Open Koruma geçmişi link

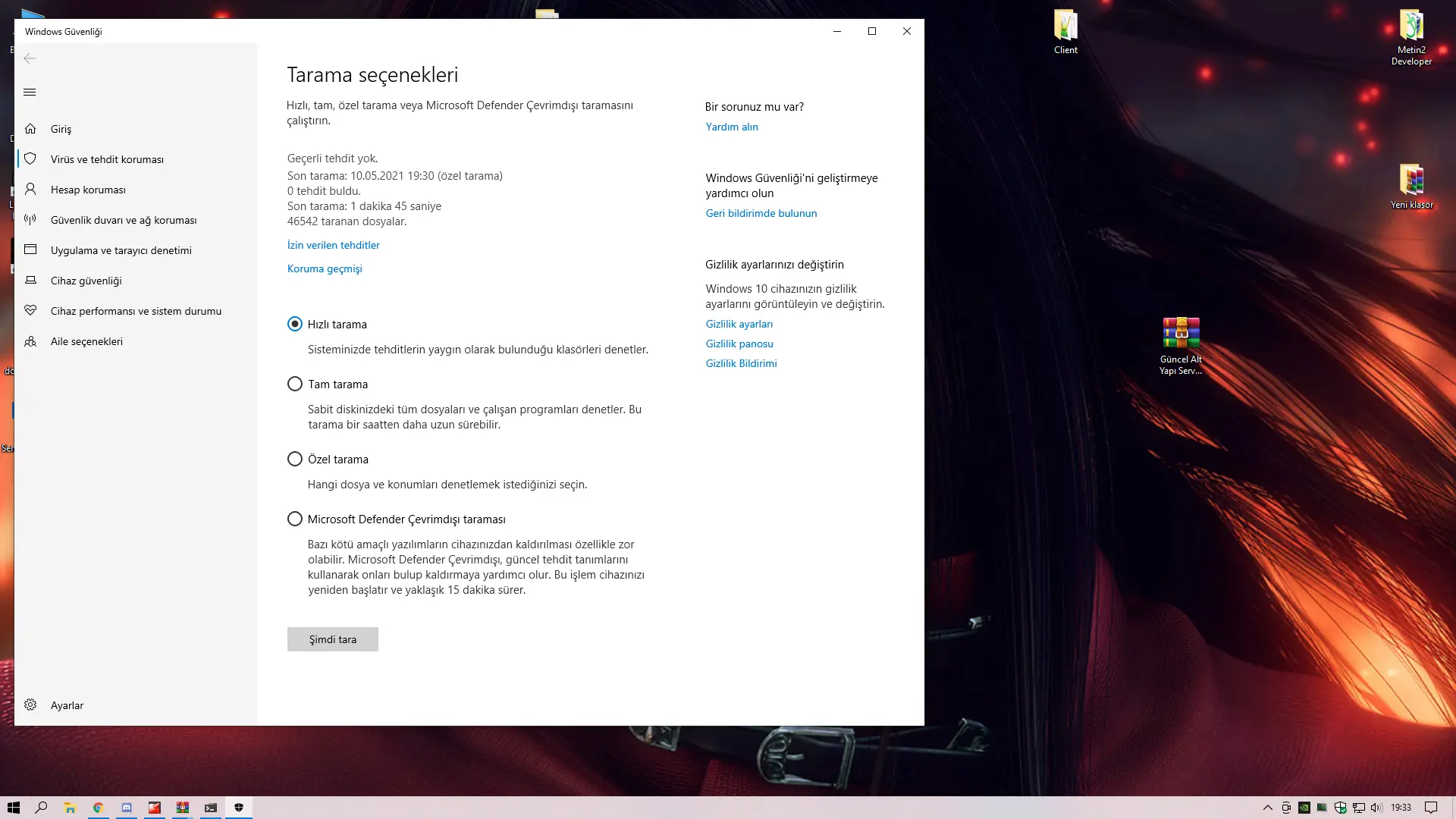pos(325,268)
